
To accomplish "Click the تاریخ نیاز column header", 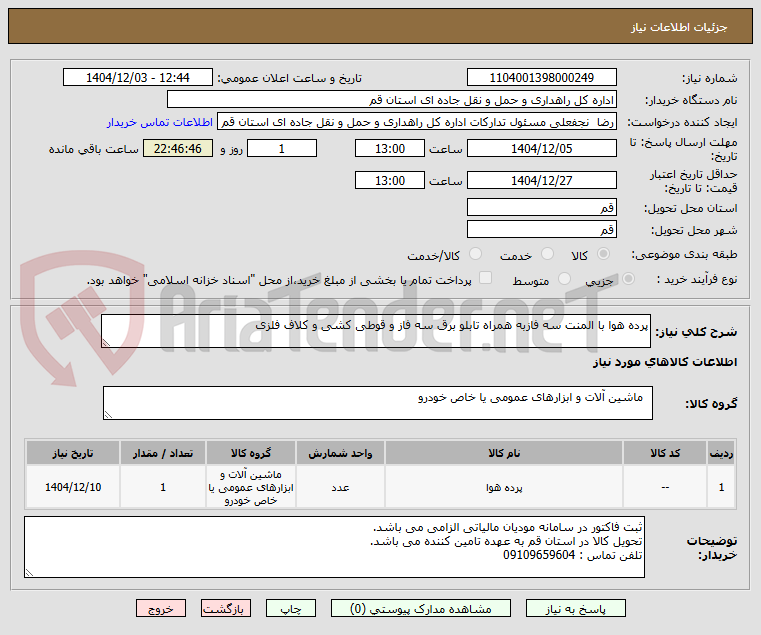I will pos(73,453).
